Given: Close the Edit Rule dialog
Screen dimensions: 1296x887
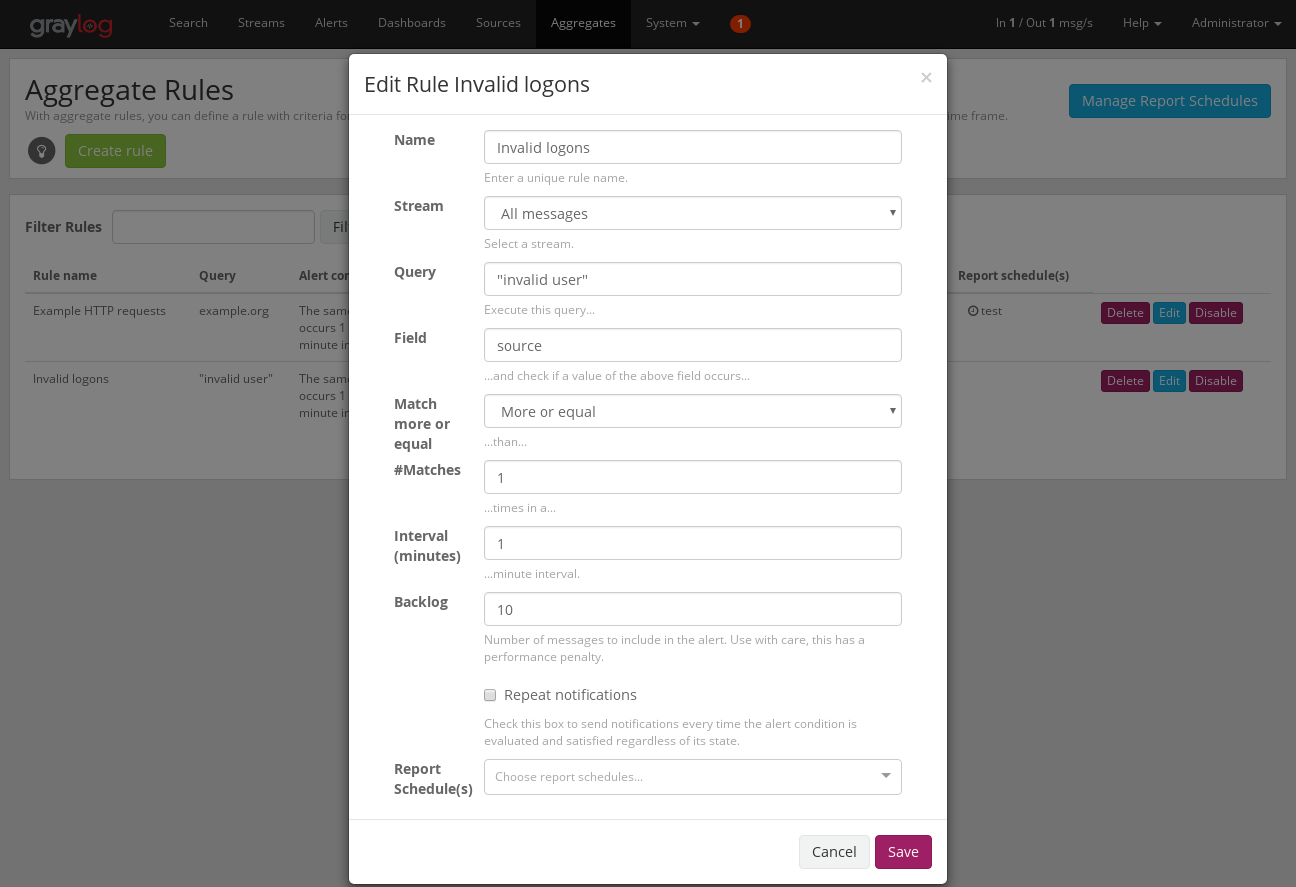Looking at the screenshot, I should (x=926, y=78).
